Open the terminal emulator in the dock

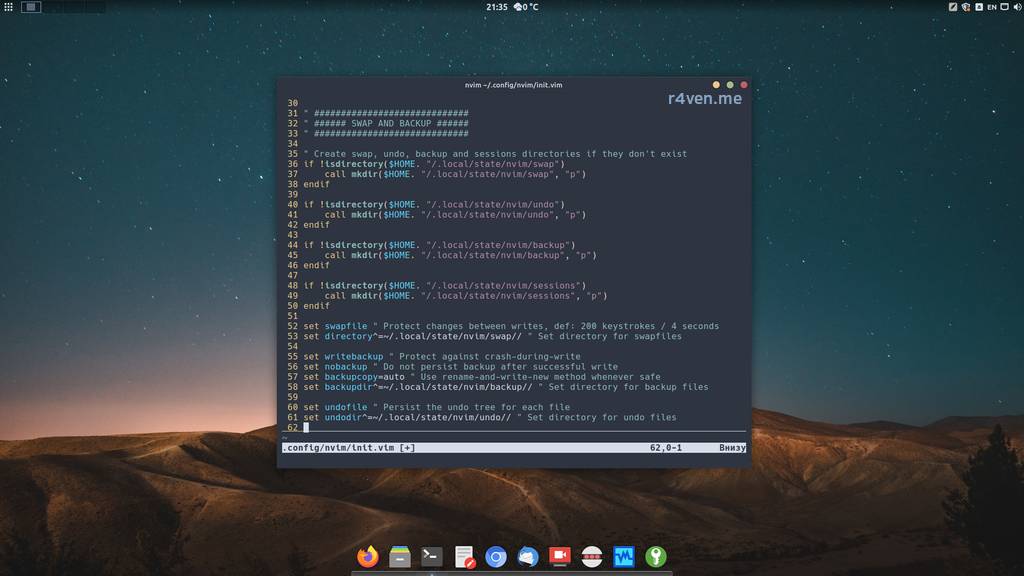pos(430,557)
